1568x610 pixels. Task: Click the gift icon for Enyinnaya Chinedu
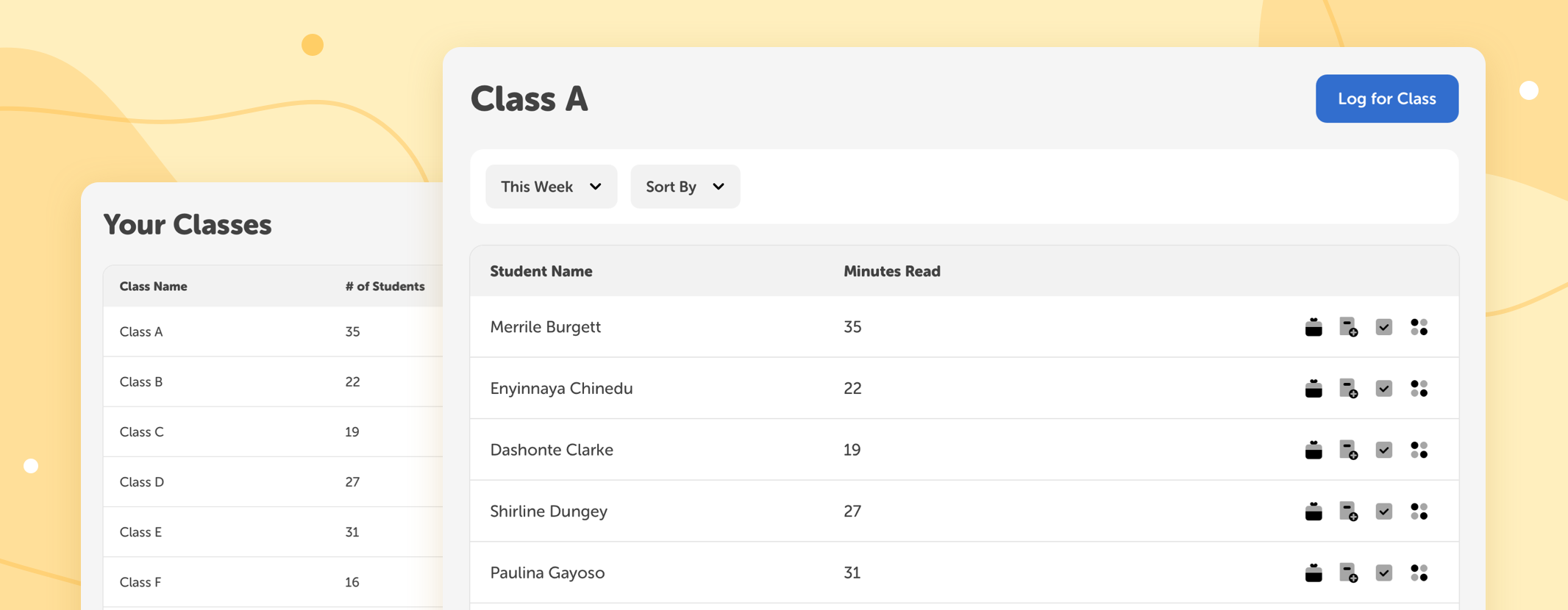click(x=1314, y=388)
